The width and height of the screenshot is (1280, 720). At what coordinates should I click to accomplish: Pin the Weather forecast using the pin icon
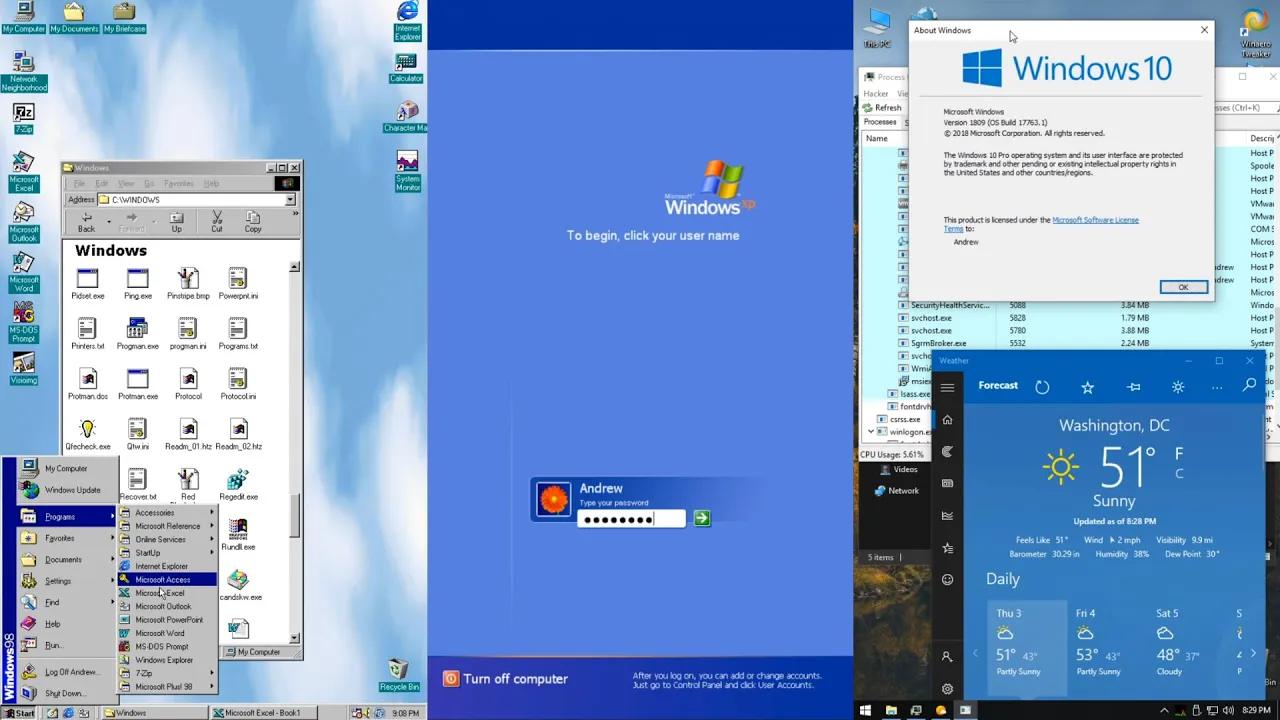[x=1133, y=387]
